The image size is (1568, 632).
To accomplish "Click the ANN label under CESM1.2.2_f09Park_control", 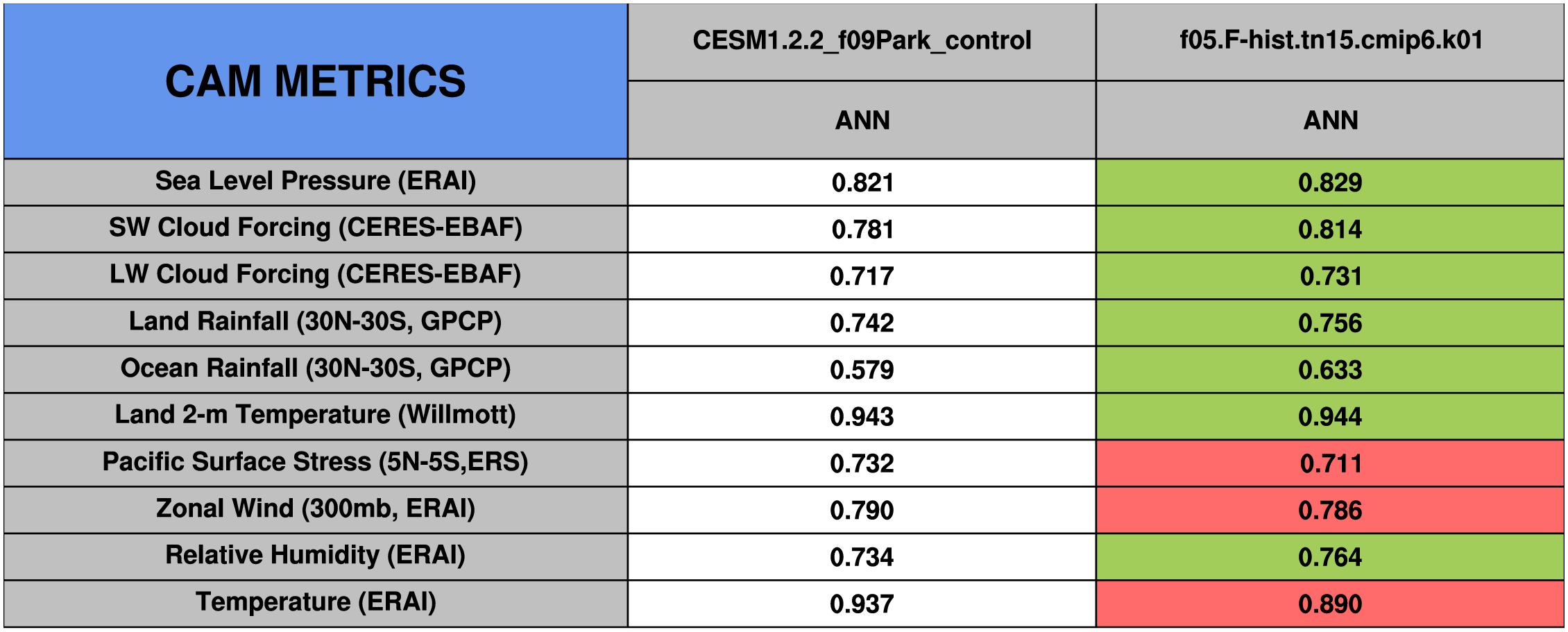I will 862,120.
